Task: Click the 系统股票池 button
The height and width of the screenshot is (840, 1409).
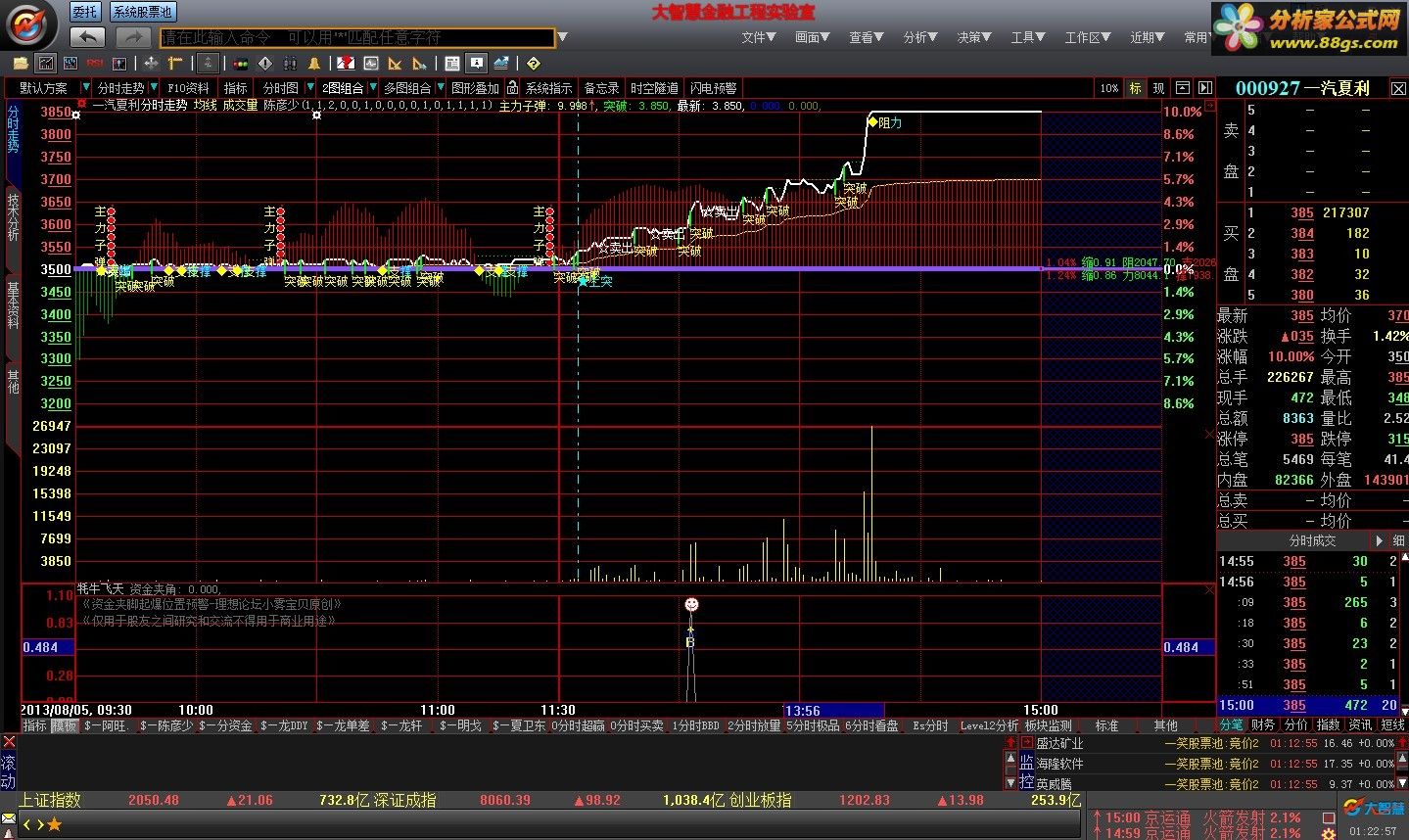Action: tap(142, 12)
